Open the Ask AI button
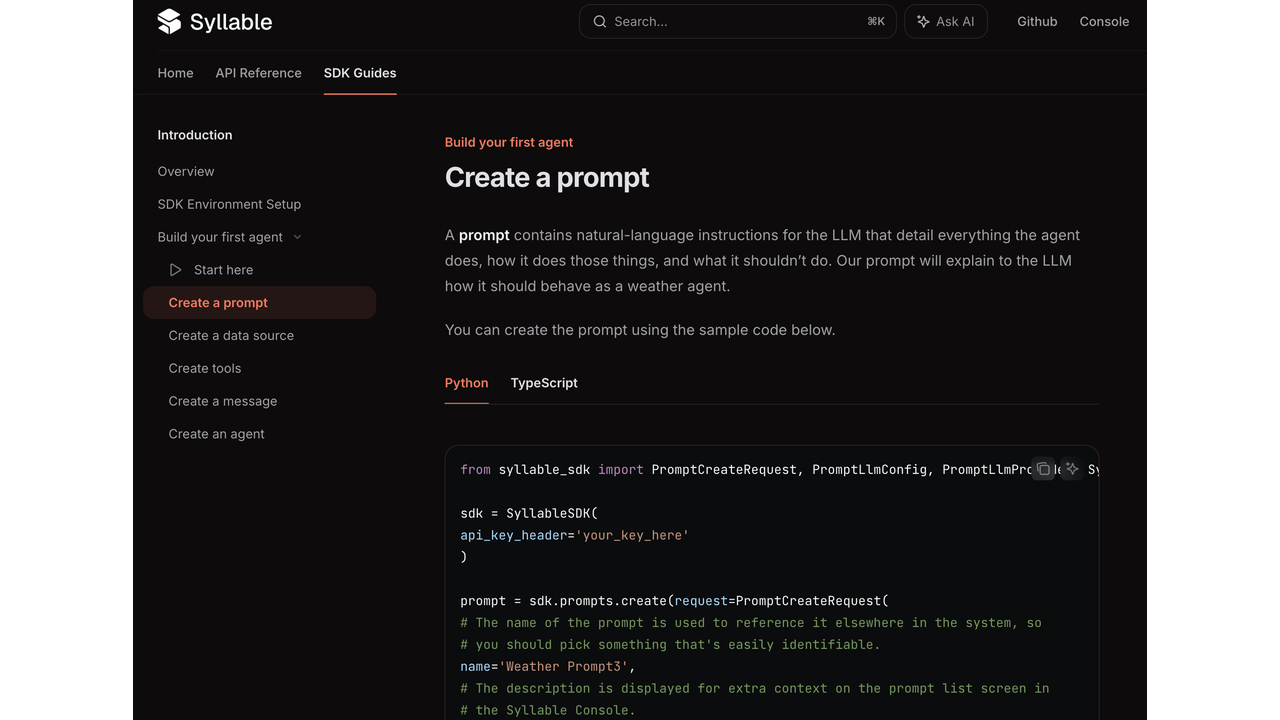The image size is (1280, 720). 946,21
